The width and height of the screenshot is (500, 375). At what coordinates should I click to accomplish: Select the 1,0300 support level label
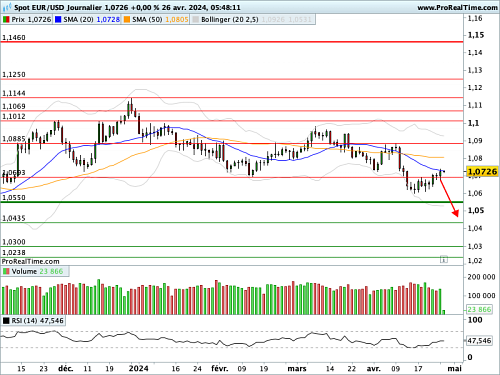(14, 242)
